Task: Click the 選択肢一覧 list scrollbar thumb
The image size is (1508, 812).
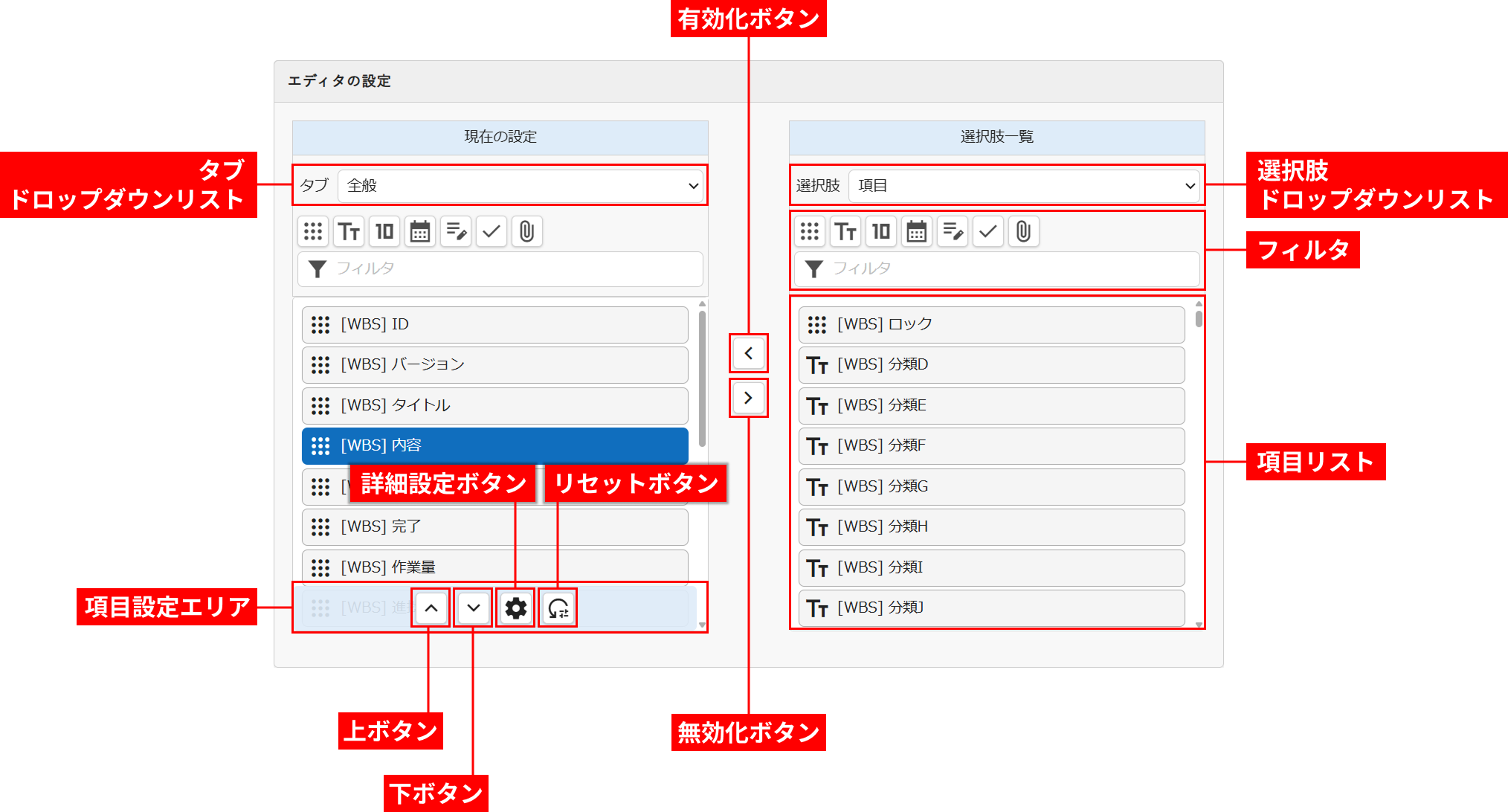Action: [1199, 318]
